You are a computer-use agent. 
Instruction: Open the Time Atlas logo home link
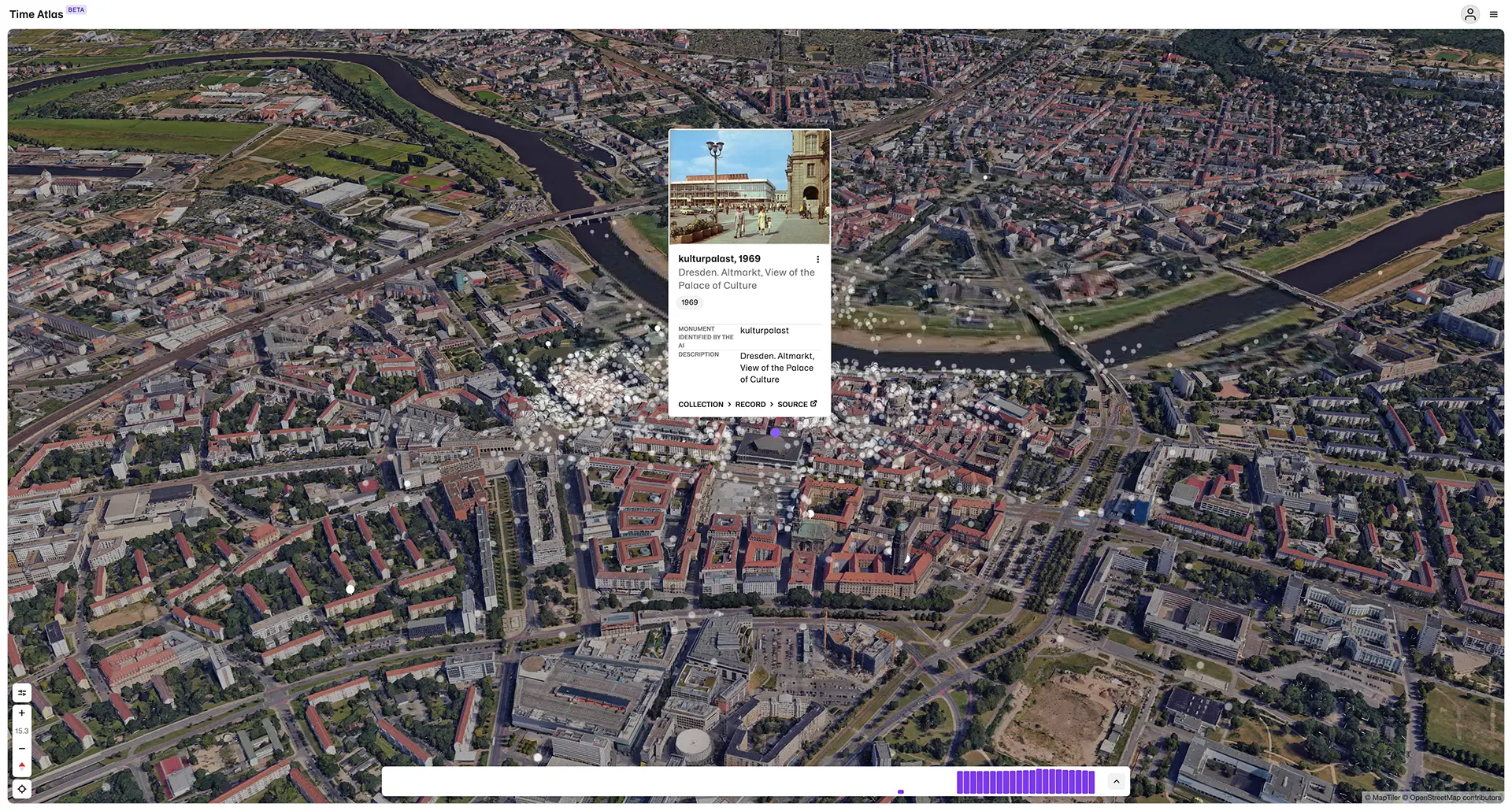coord(36,14)
